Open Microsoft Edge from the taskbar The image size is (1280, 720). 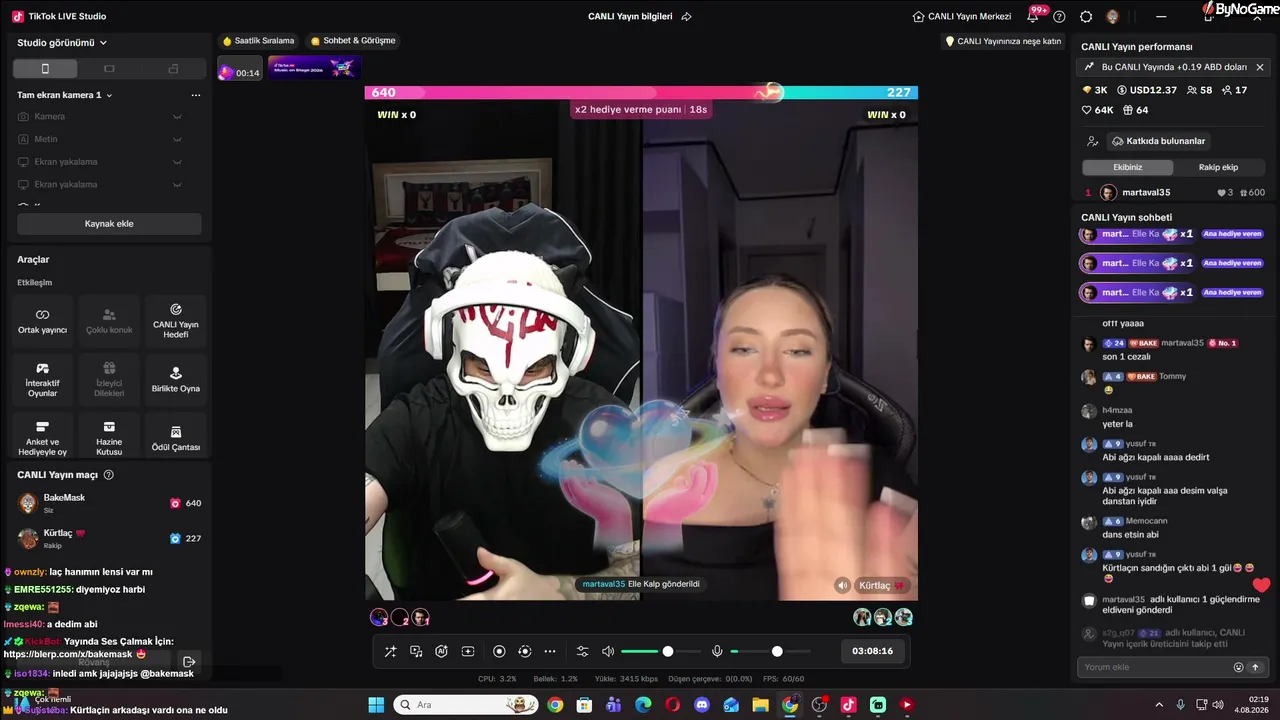click(643, 705)
